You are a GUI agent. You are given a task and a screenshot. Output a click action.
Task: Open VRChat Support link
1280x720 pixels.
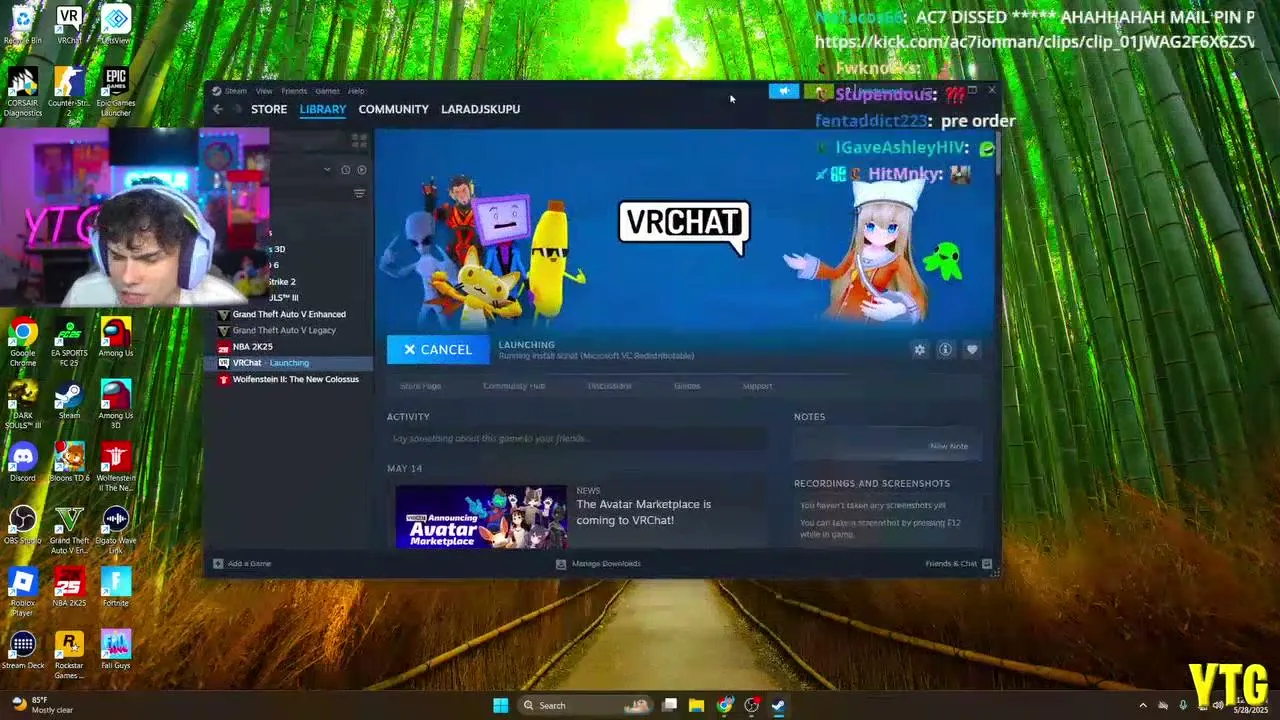[x=757, y=386]
